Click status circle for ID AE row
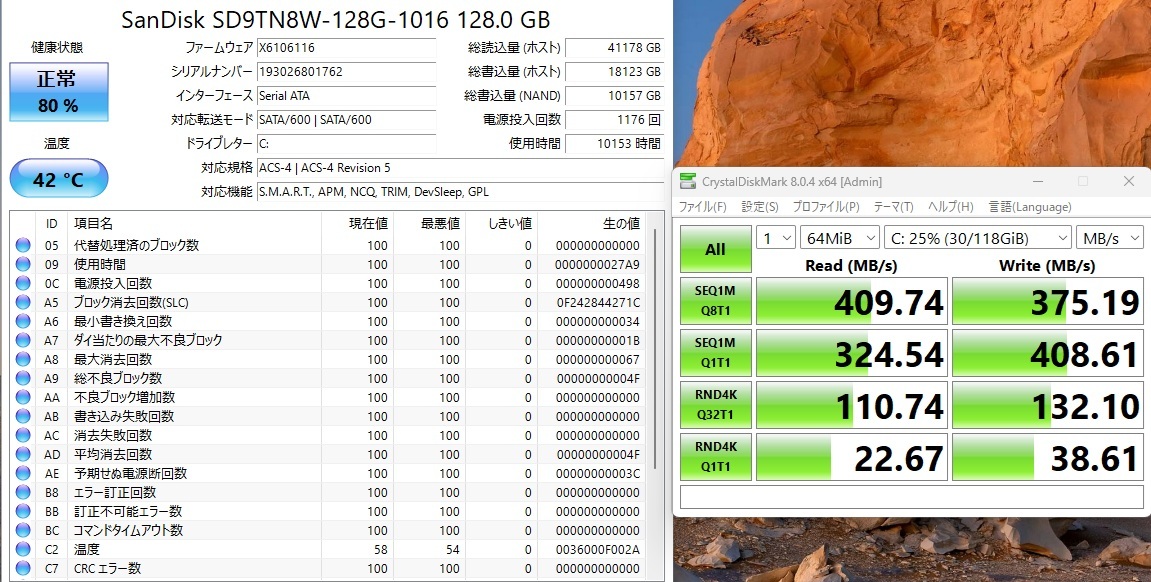The width and height of the screenshot is (1151, 582). tap(23, 473)
